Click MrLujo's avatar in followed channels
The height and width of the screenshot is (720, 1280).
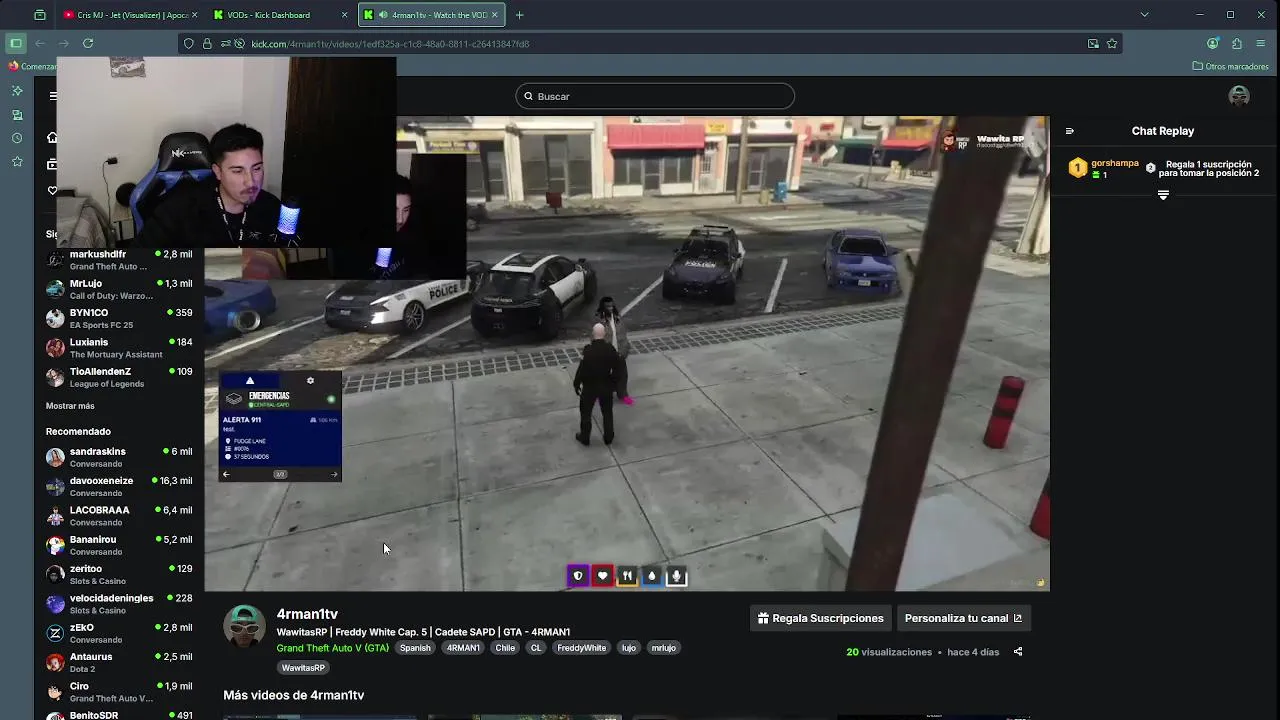55,289
